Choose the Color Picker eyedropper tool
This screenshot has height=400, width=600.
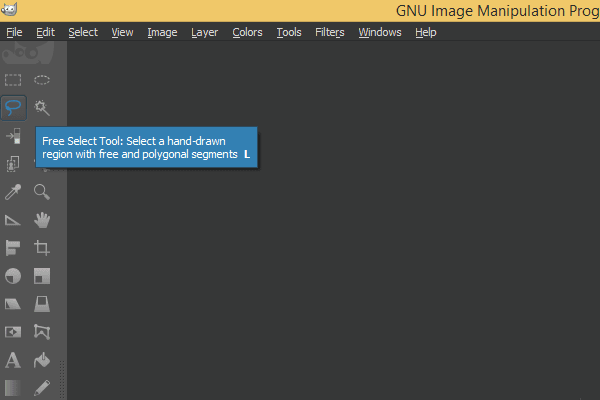pos(13,192)
